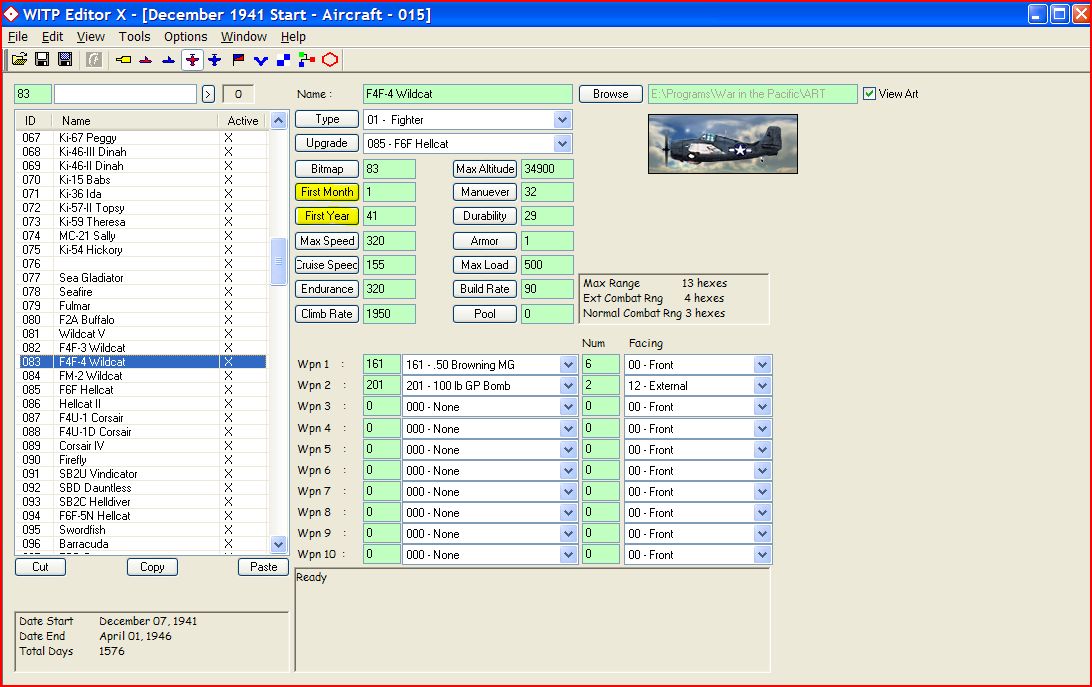Screen dimensions: 1092x687
Task: Open the Upgrade dropdown showing F6F Hellcat
Action: 561,144
